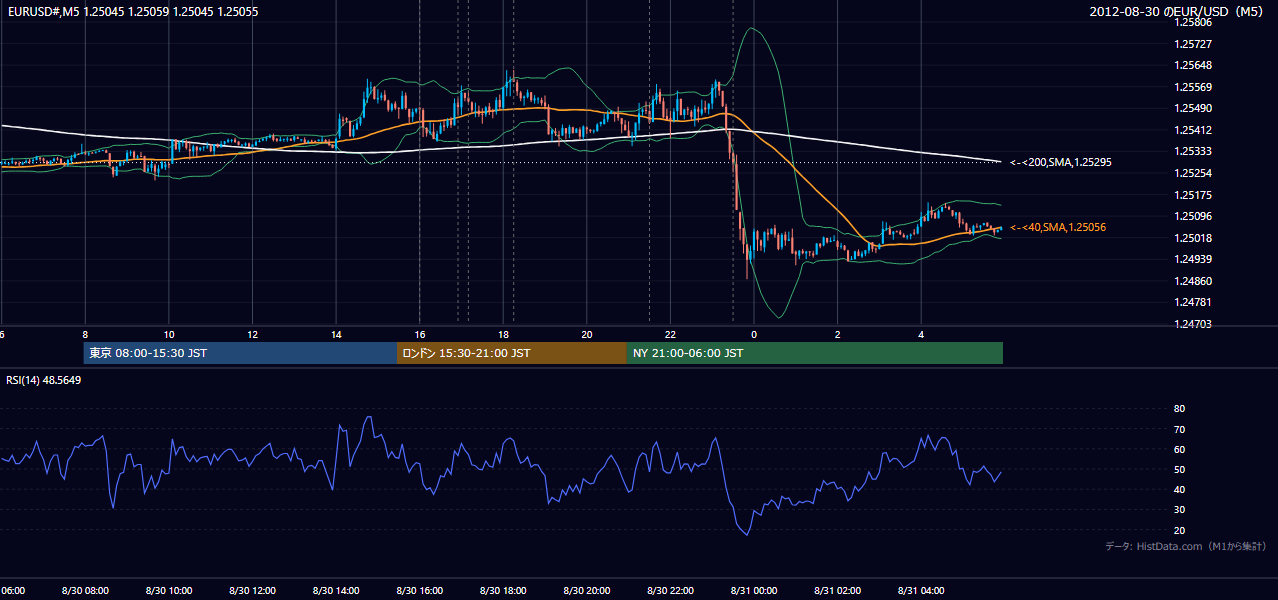Select the NY 21:00-06:00 JST session bar
1278x600 pixels.
[x=815, y=353]
